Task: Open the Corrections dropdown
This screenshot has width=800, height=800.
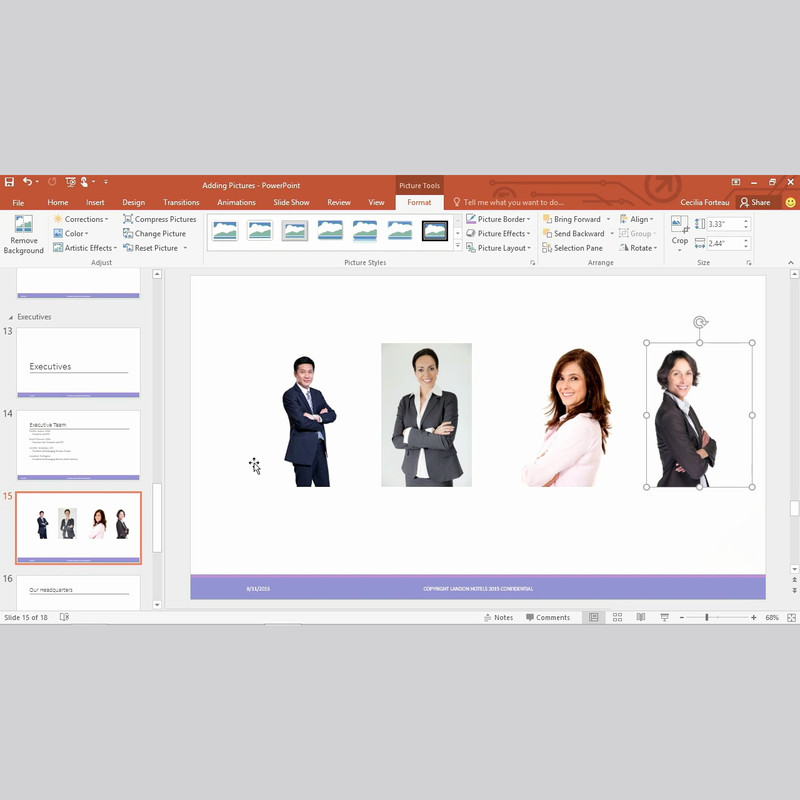Action: (x=84, y=219)
